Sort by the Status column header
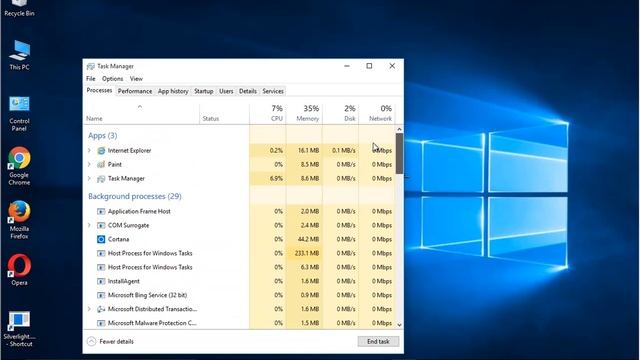This screenshot has width=640, height=360. [224, 113]
